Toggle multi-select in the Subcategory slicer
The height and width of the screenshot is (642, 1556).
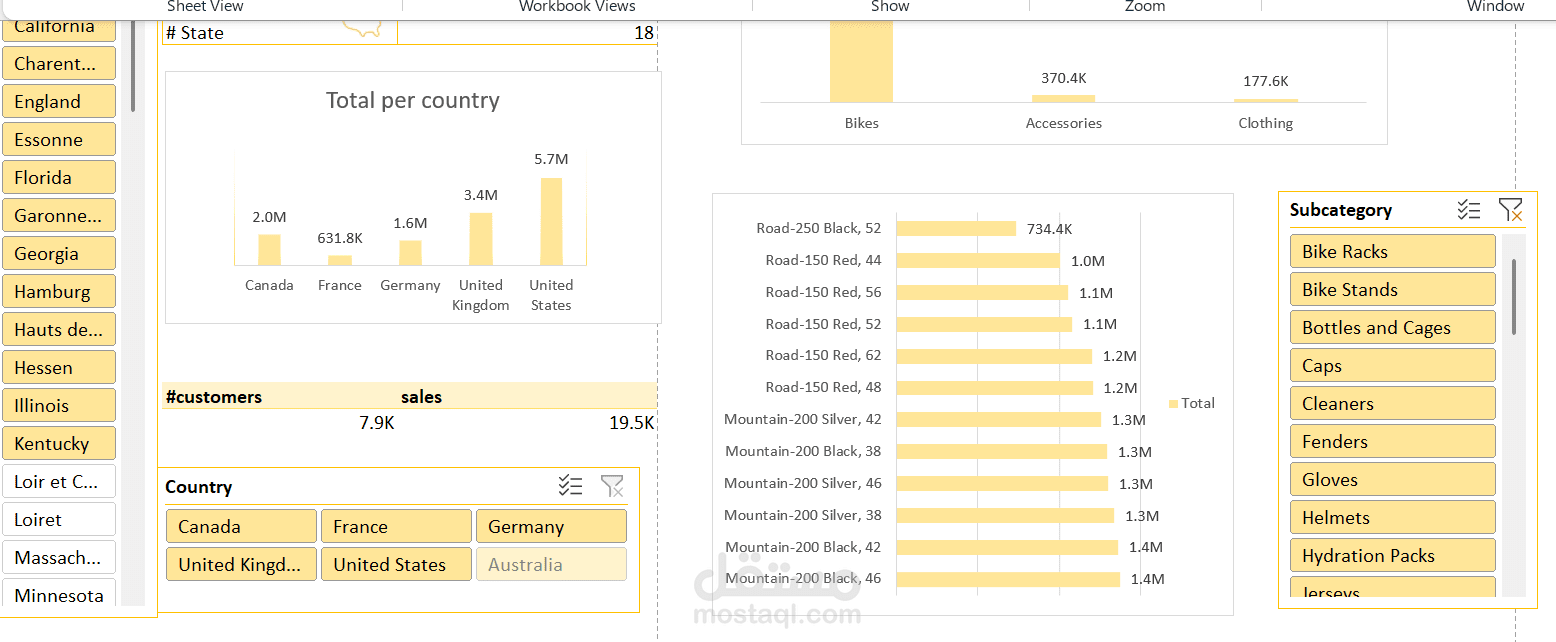pos(1468,210)
